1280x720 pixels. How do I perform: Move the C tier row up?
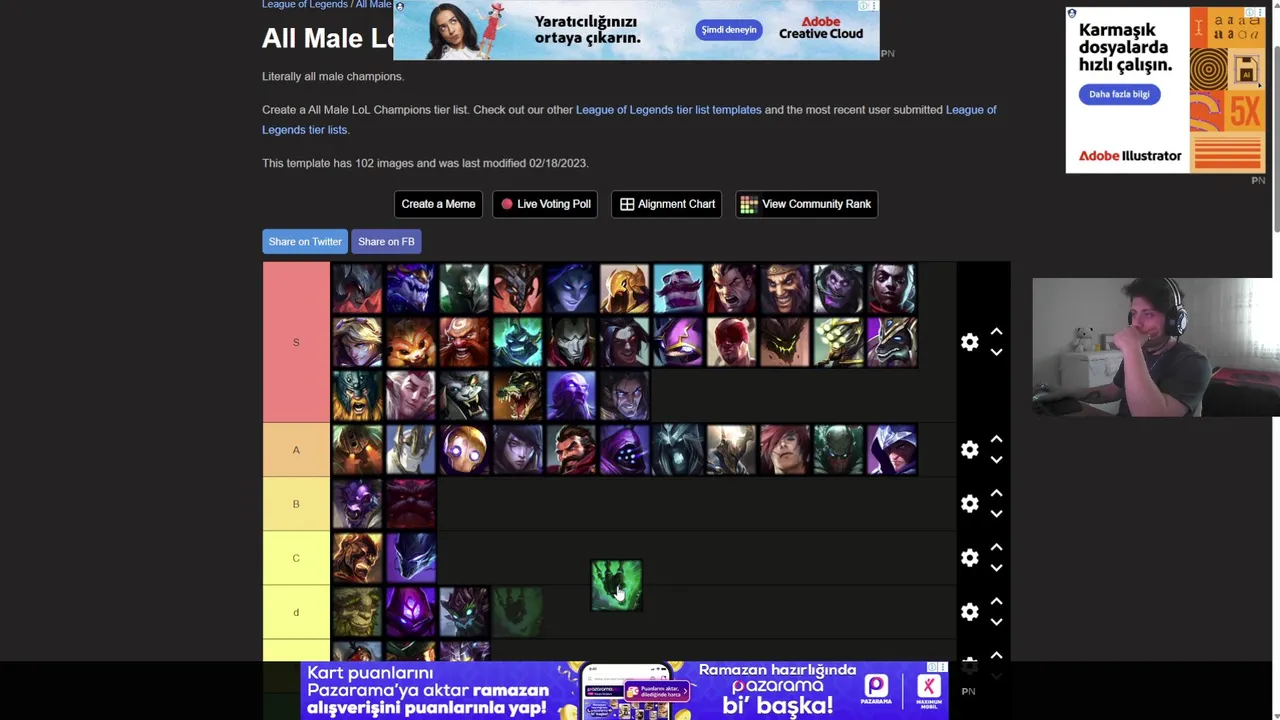[996, 548]
